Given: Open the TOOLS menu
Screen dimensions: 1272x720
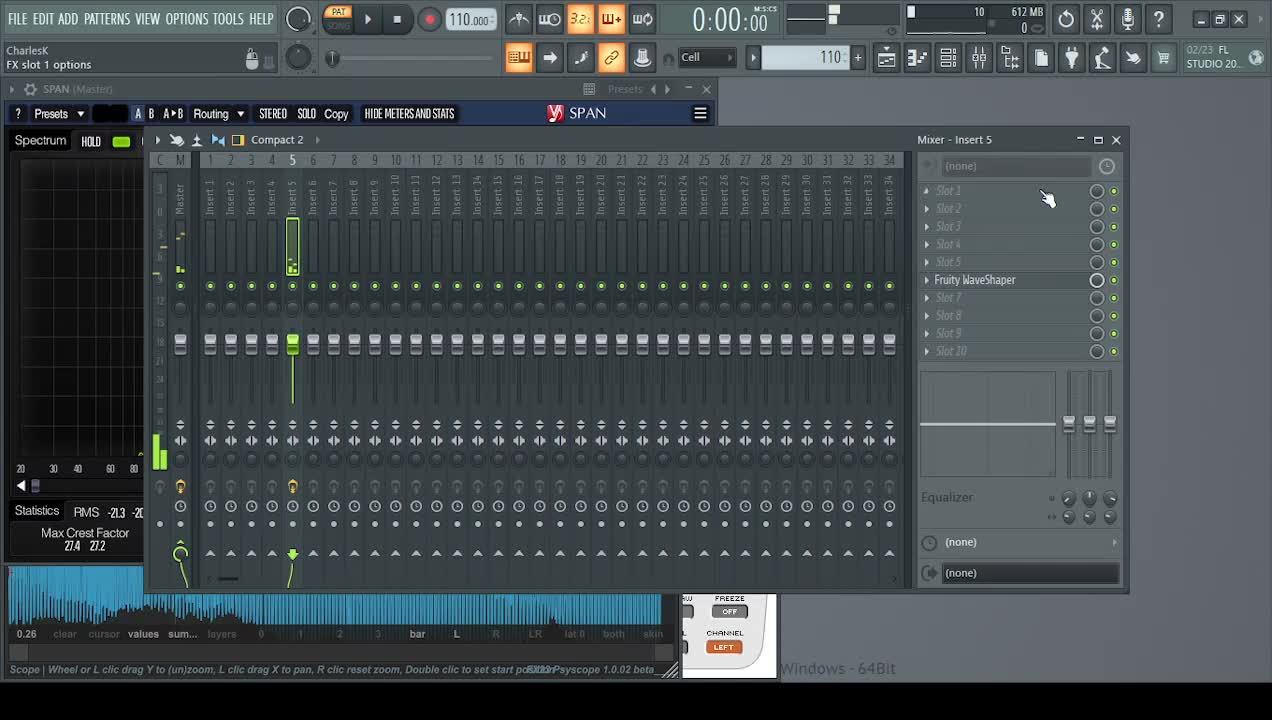Looking at the screenshot, I should pyautogui.click(x=228, y=19).
